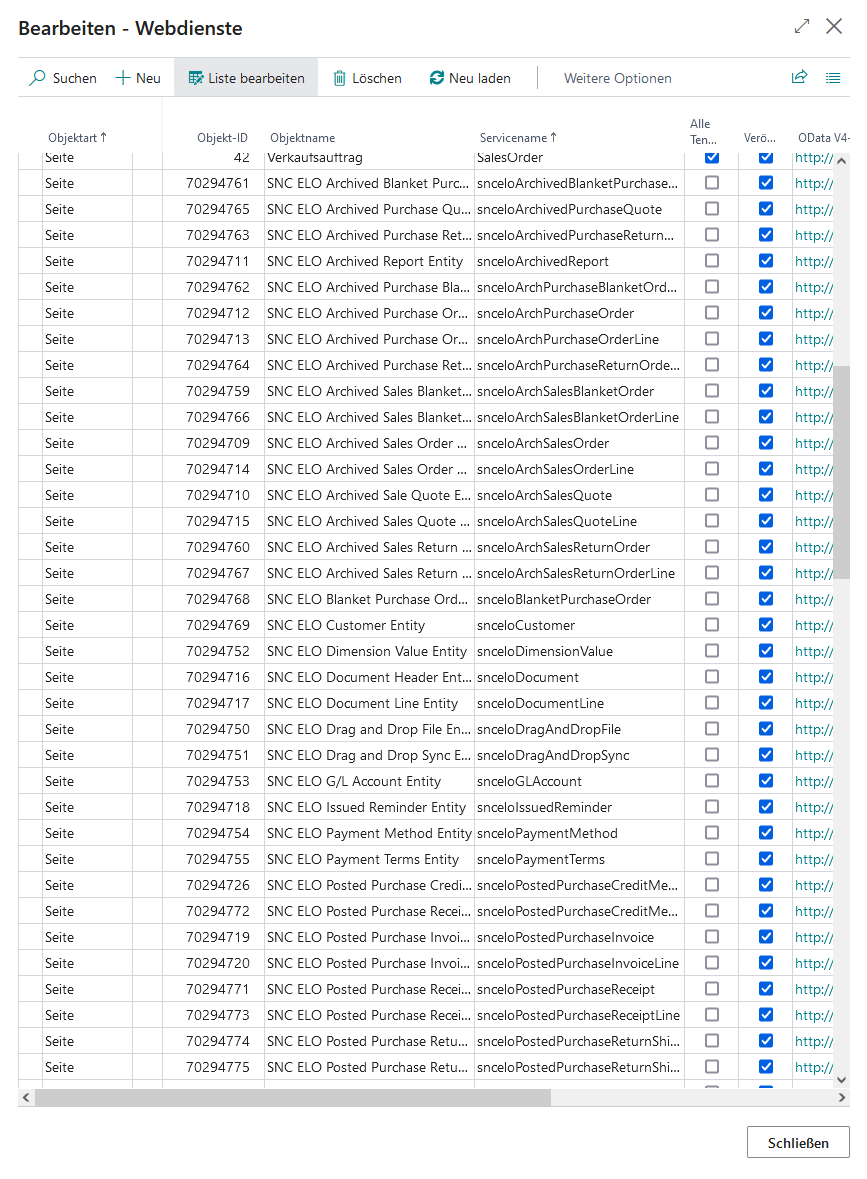
Task: Click the Löschen trash icon
Action: point(340,78)
